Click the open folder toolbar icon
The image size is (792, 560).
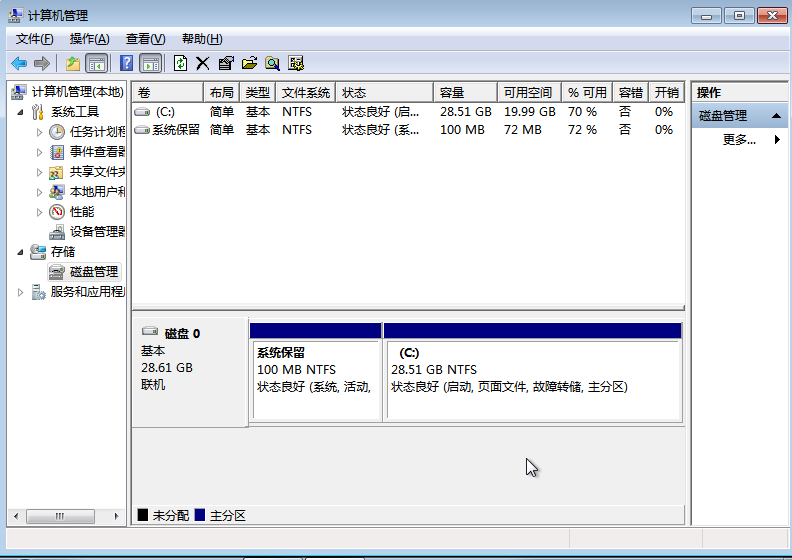248,63
